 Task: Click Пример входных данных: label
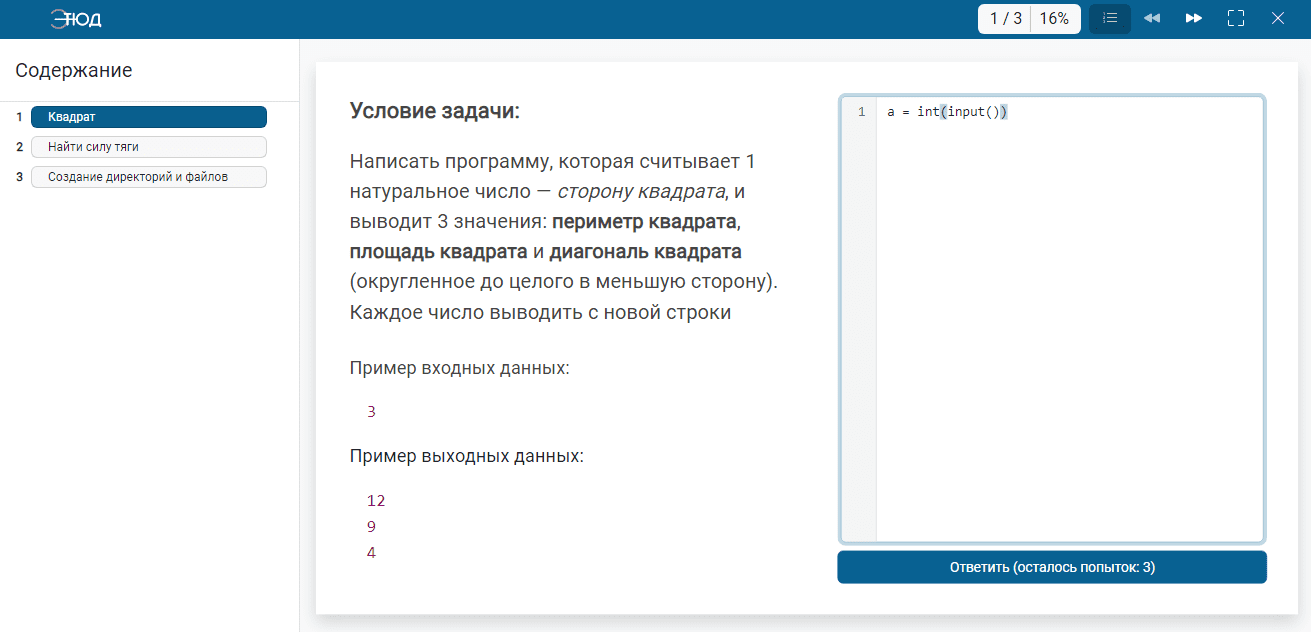(x=460, y=368)
